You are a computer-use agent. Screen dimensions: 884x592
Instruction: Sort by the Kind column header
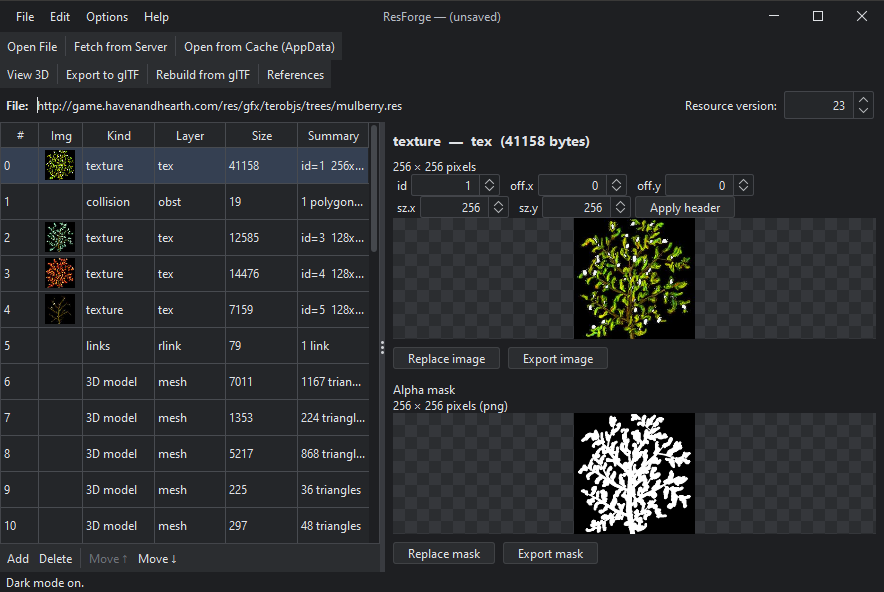tap(118, 136)
